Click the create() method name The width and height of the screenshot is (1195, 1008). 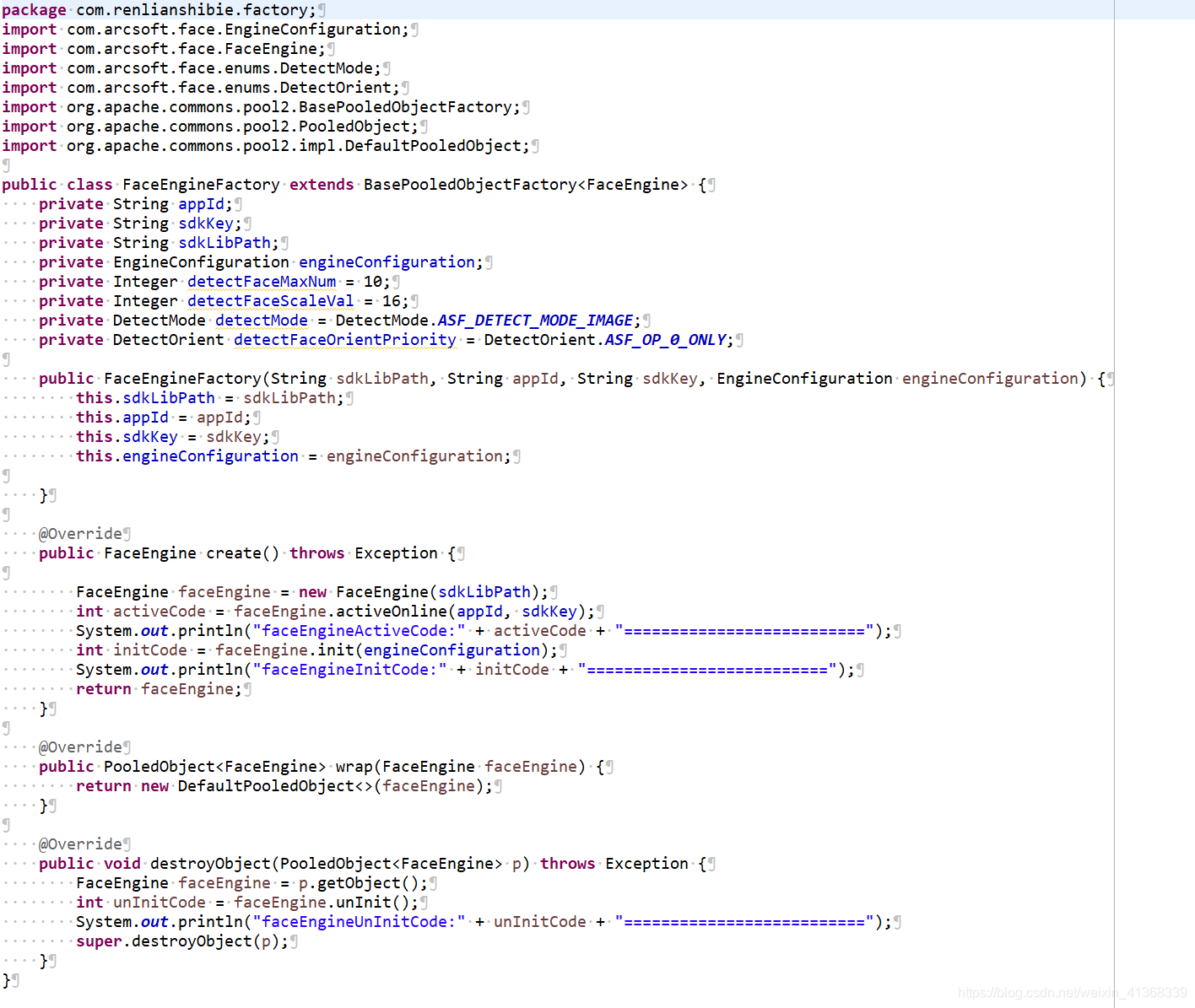243,553
